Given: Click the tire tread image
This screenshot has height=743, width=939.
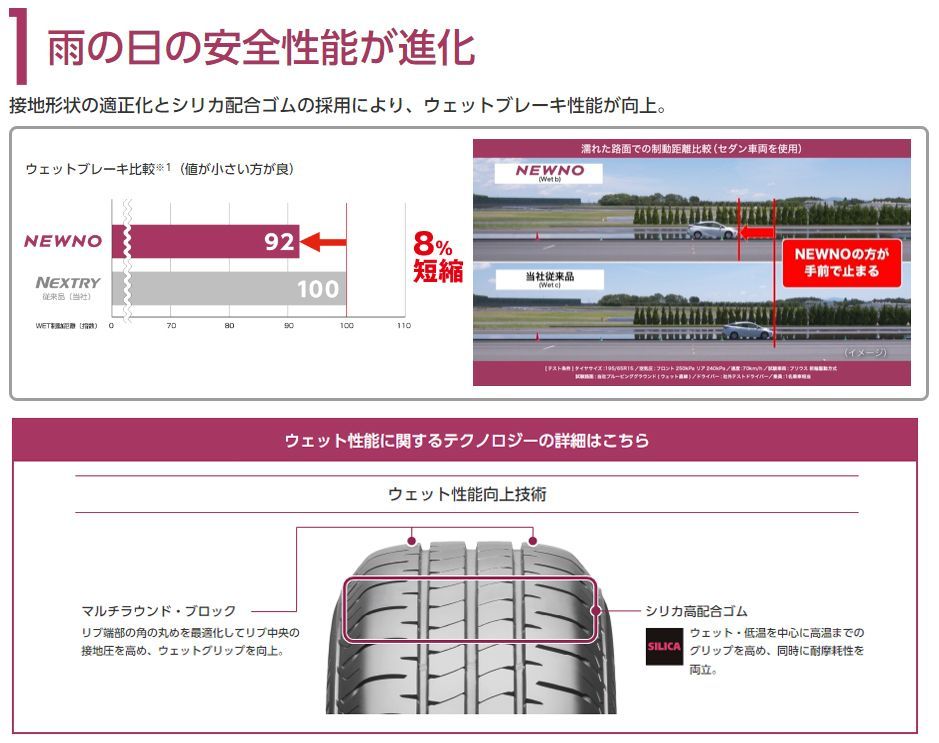Looking at the screenshot, I should click(x=471, y=626).
